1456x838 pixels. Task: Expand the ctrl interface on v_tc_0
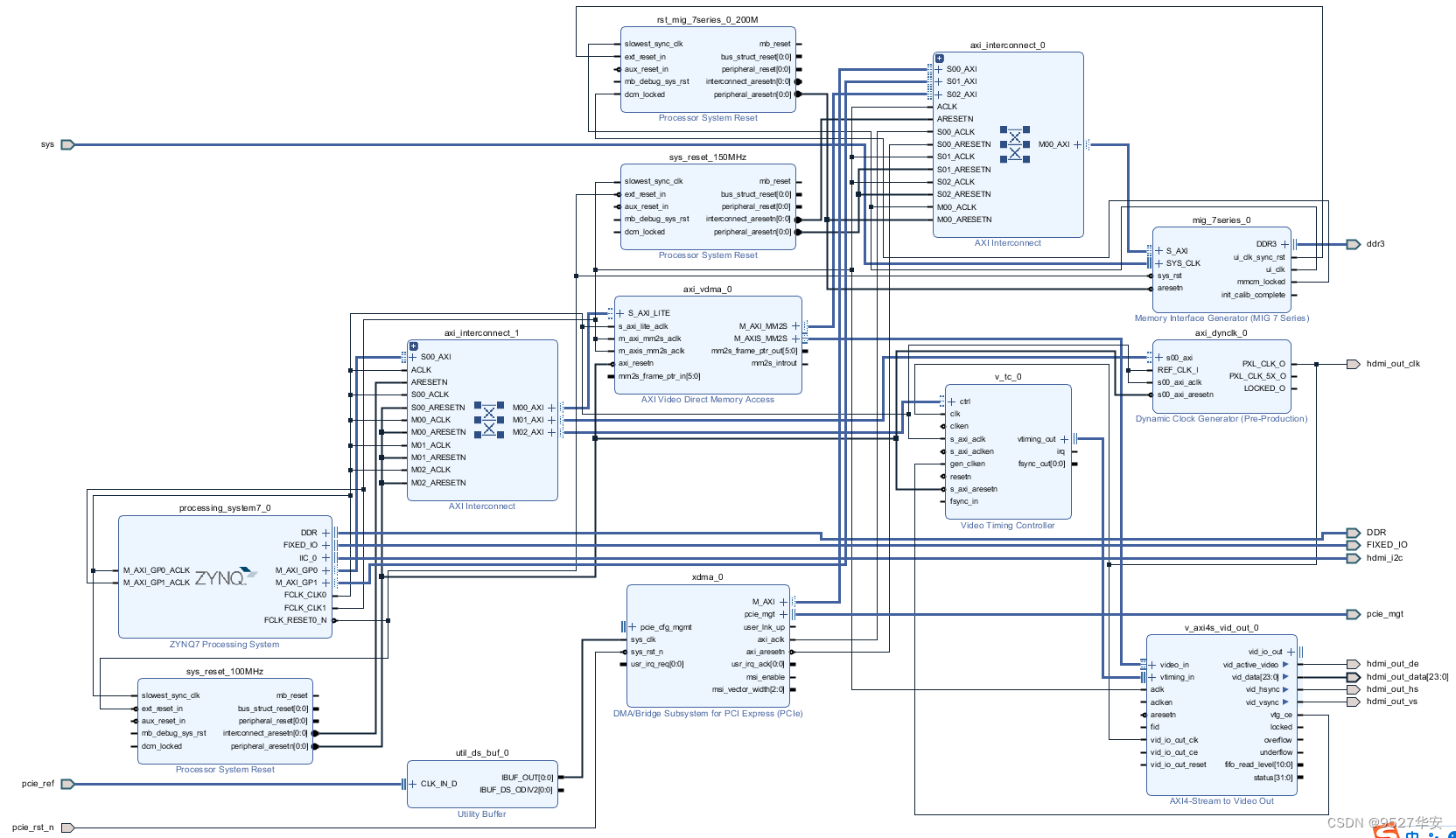point(952,402)
